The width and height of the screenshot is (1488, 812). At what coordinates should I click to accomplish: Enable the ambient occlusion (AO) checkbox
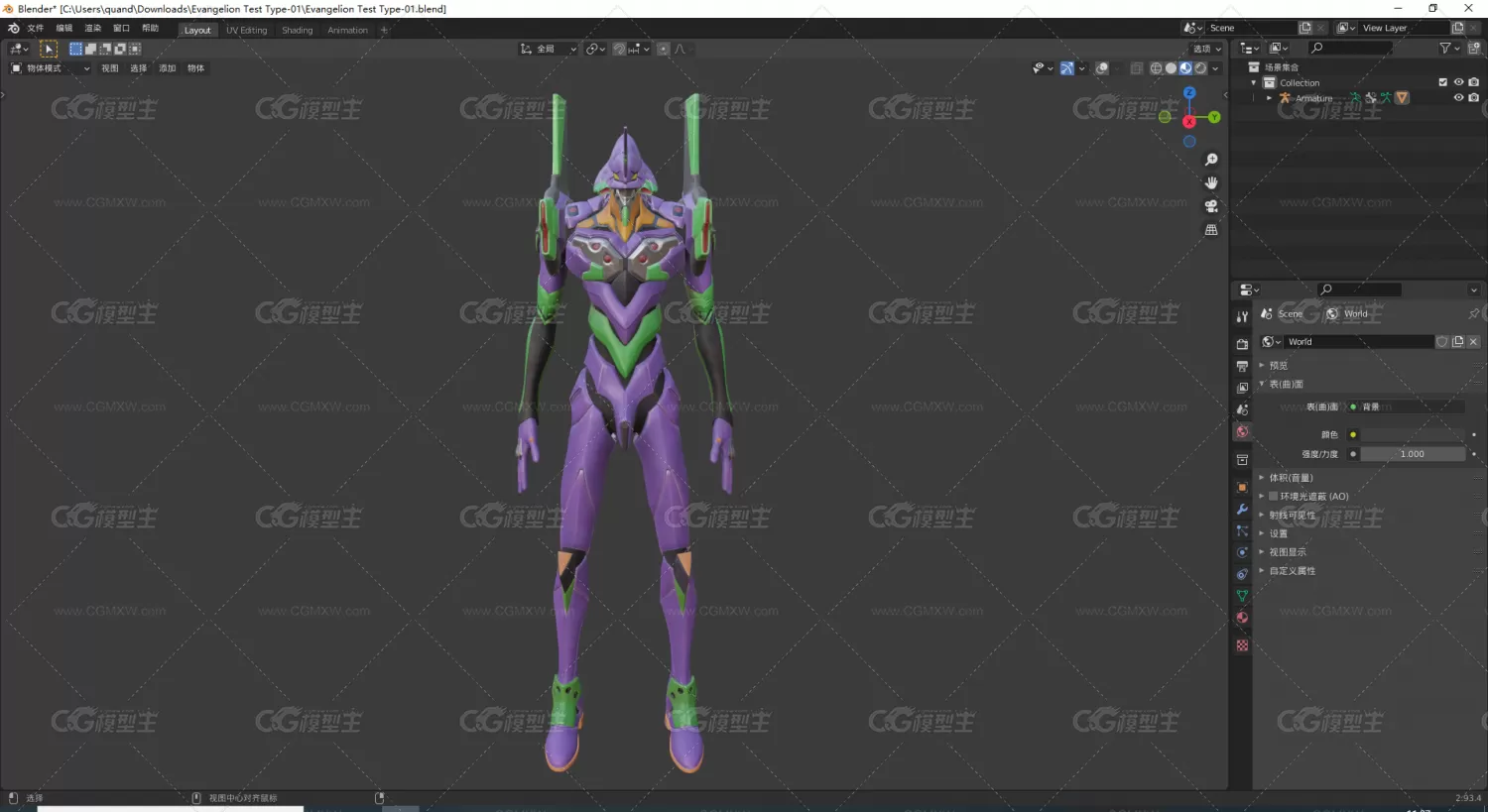coord(1274,497)
